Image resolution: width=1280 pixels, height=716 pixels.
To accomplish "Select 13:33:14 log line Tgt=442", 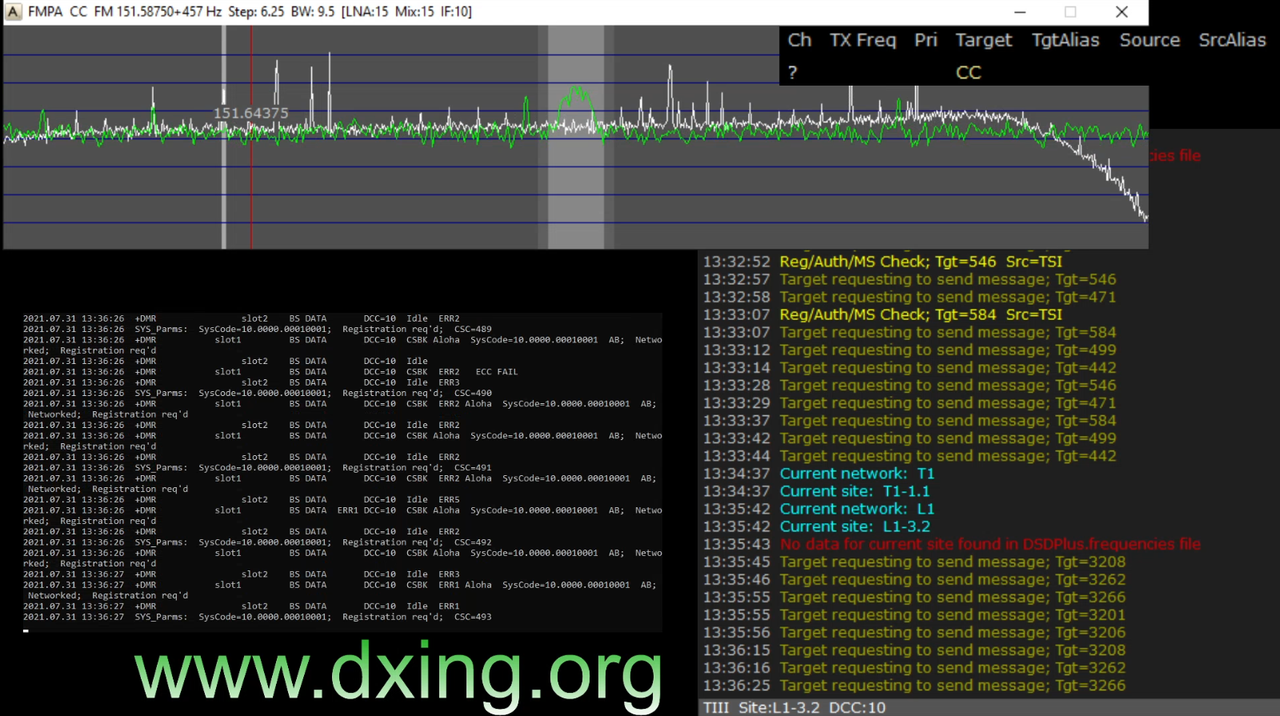I will coord(909,367).
